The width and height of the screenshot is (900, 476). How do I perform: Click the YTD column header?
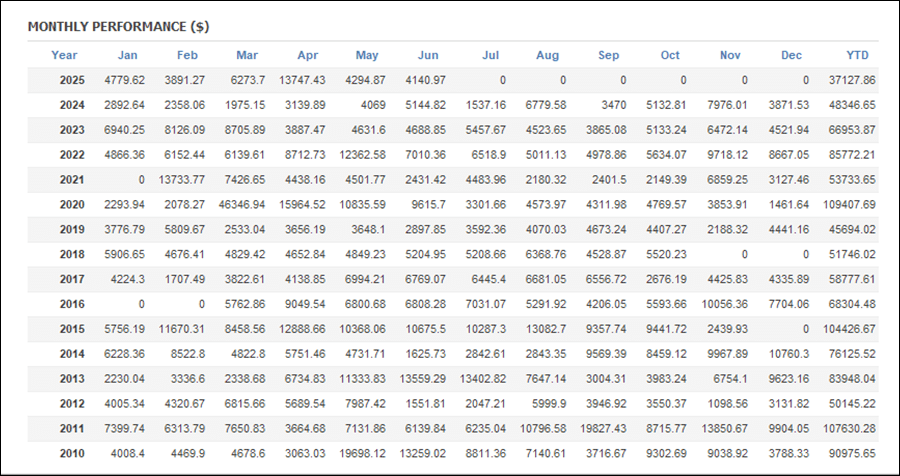858,55
